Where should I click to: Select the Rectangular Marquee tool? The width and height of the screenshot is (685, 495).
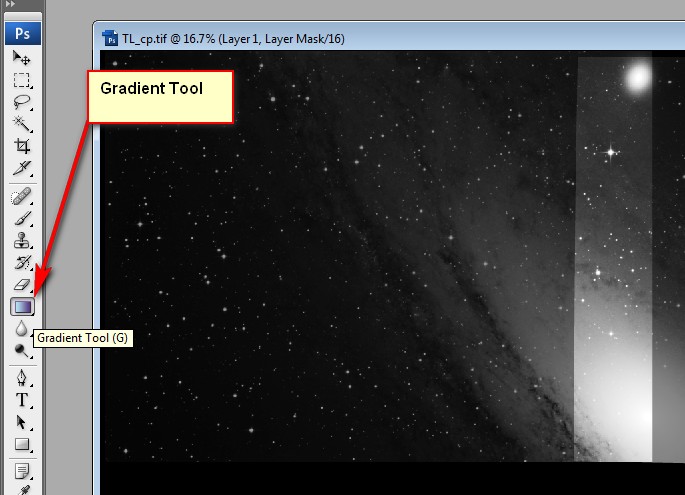pos(22,80)
